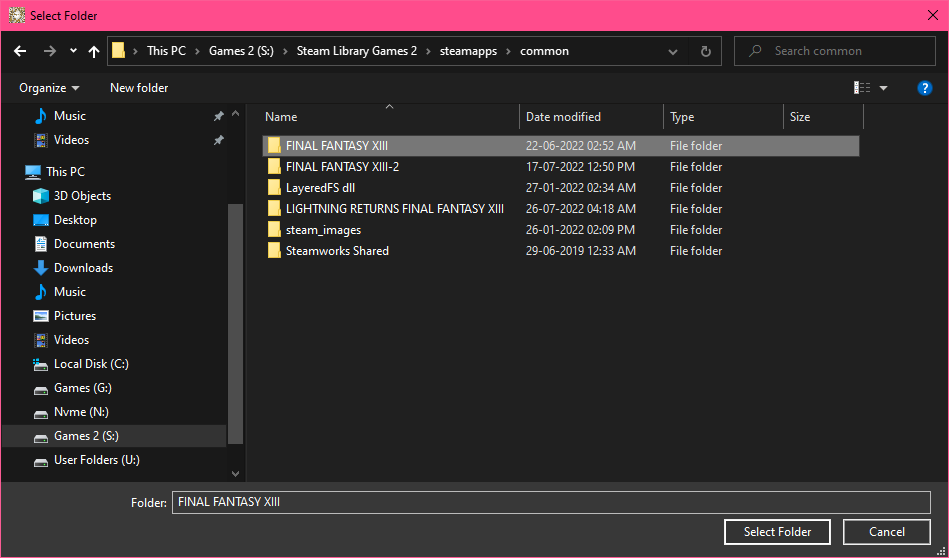949x558 pixels.
Task: Refresh the common folder view
Action: coord(705,51)
